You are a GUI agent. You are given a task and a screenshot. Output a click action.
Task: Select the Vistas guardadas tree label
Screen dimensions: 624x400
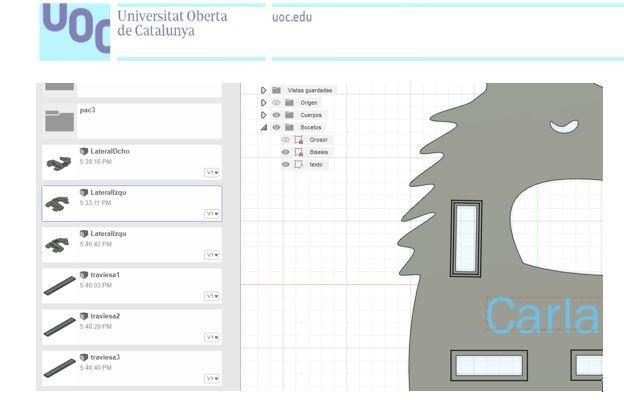coord(310,90)
